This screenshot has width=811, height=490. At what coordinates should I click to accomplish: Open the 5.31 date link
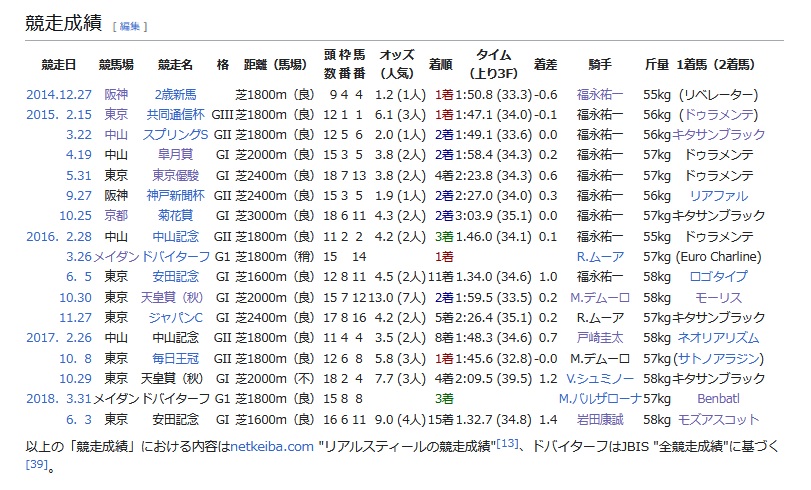[x=79, y=175]
